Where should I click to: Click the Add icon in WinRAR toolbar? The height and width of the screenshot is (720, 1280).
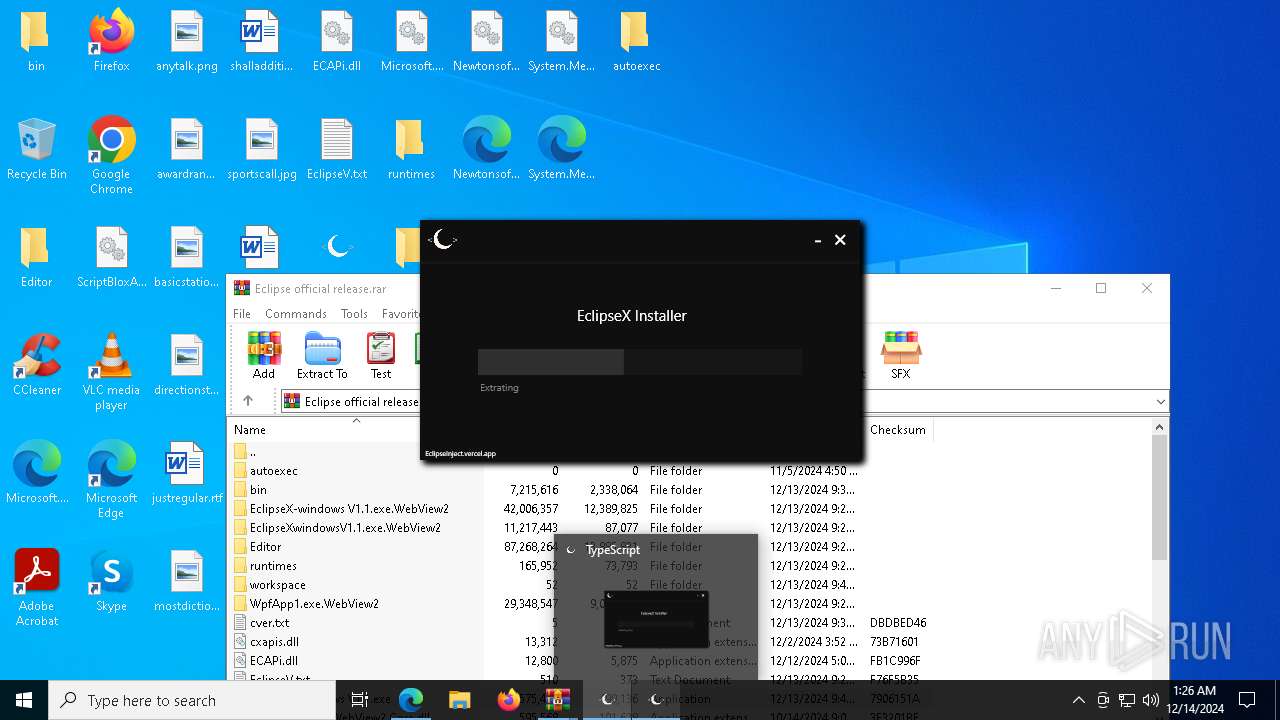(x=264, y=356)
